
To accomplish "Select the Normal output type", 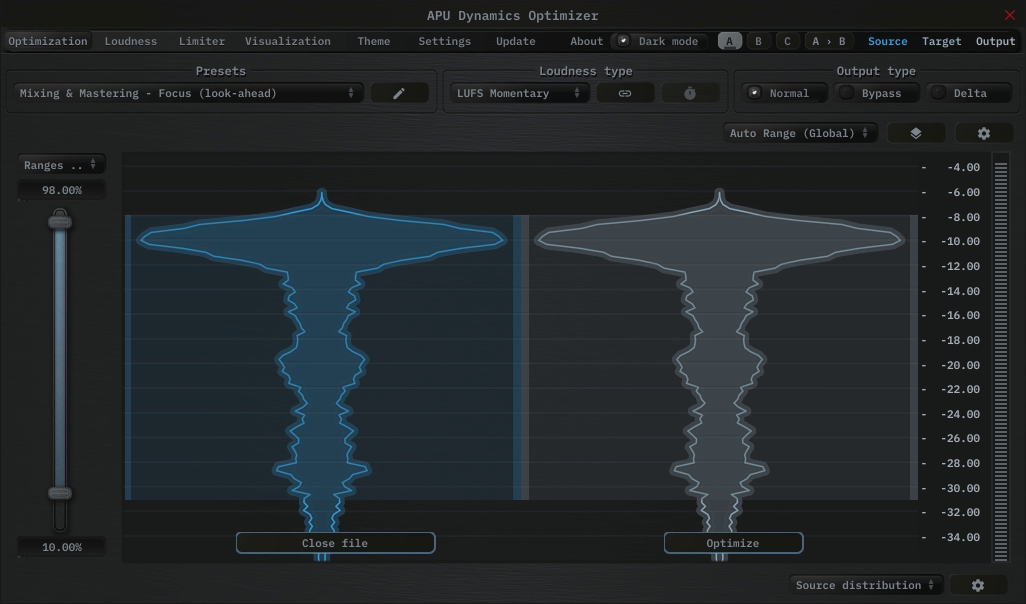I will [x=786, y=93].
